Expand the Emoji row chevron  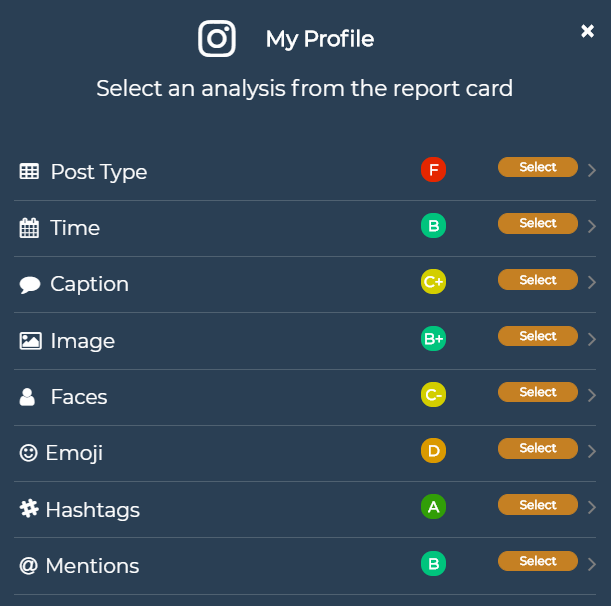[592, 451]
